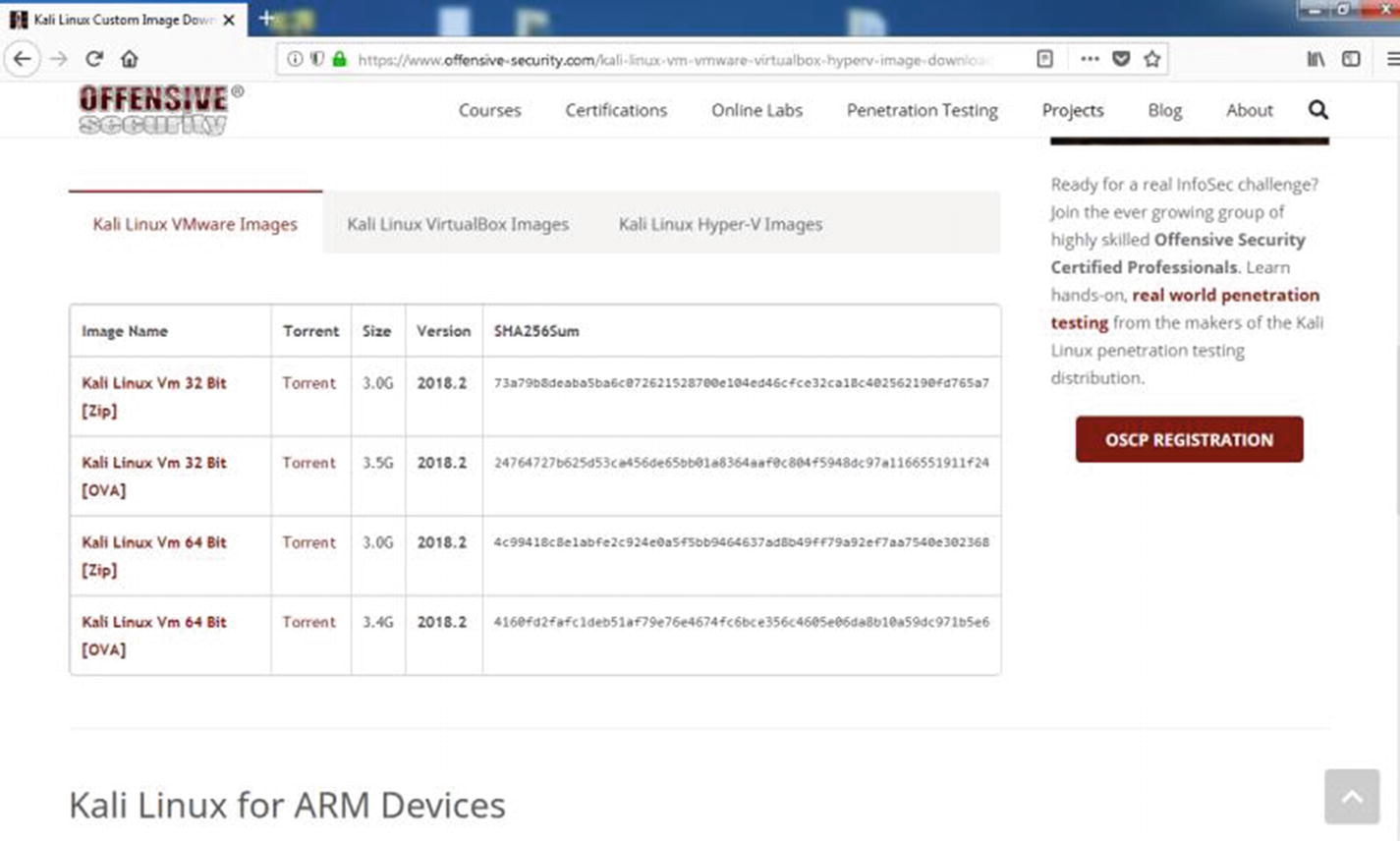This screenshot has width=1400, height=841.
Task: Open Torrent link for 64 Bit Zip
Action: click(x=309, y=542)
